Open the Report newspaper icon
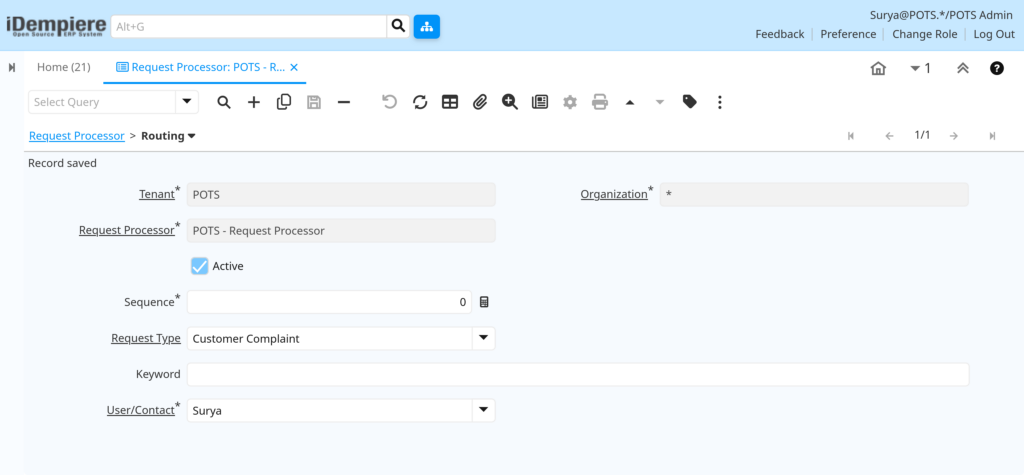 pos(540,102)
